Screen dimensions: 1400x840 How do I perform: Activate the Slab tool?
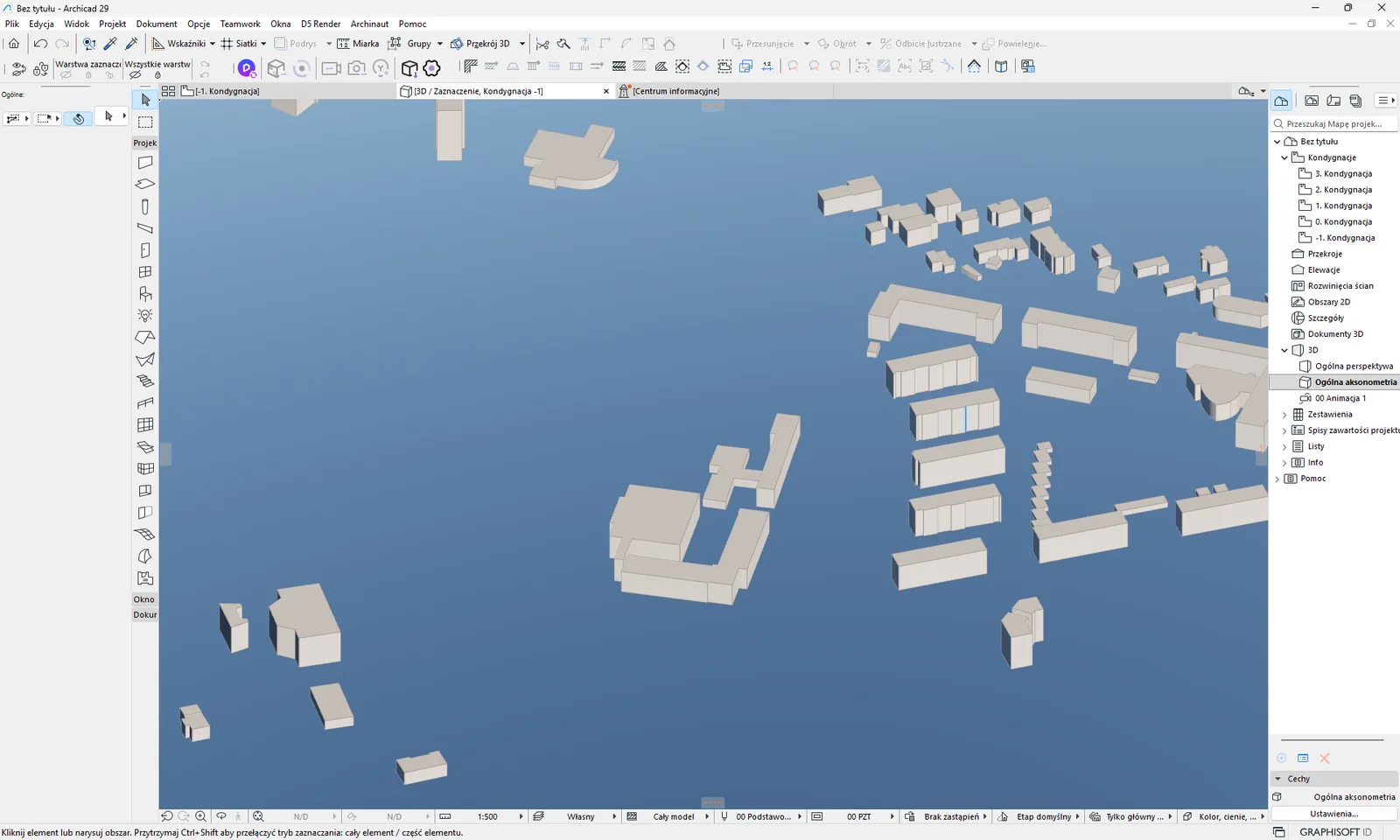145,185
